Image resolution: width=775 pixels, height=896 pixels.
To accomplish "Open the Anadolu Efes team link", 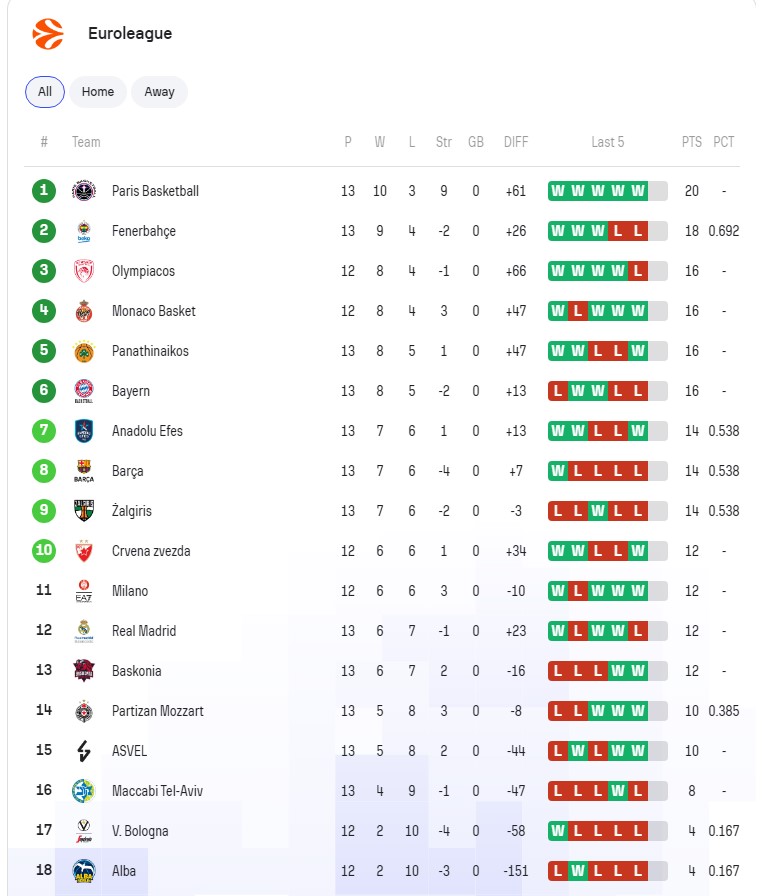I will pos(147,431).
